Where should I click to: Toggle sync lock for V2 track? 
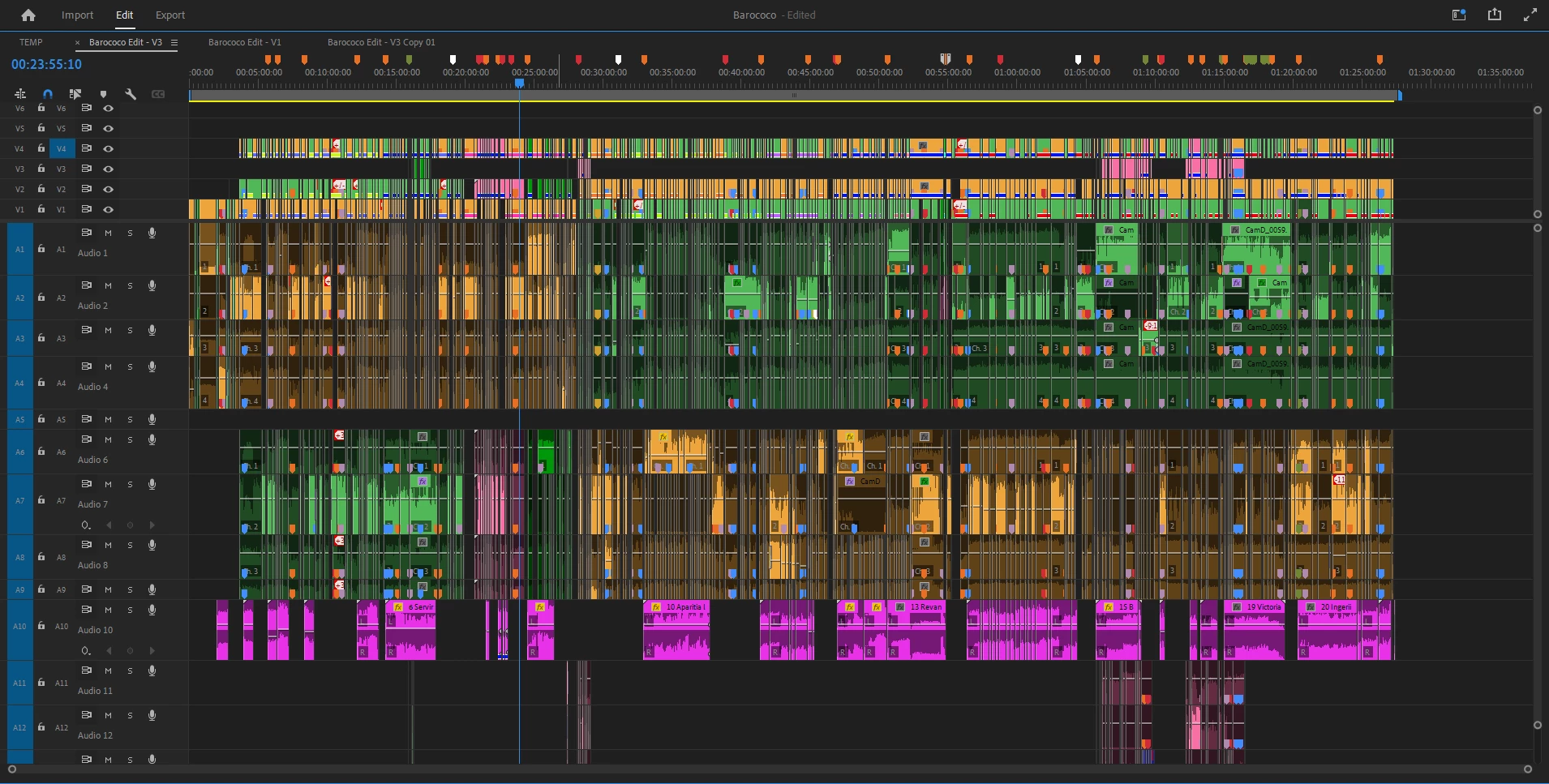[86, 189]
